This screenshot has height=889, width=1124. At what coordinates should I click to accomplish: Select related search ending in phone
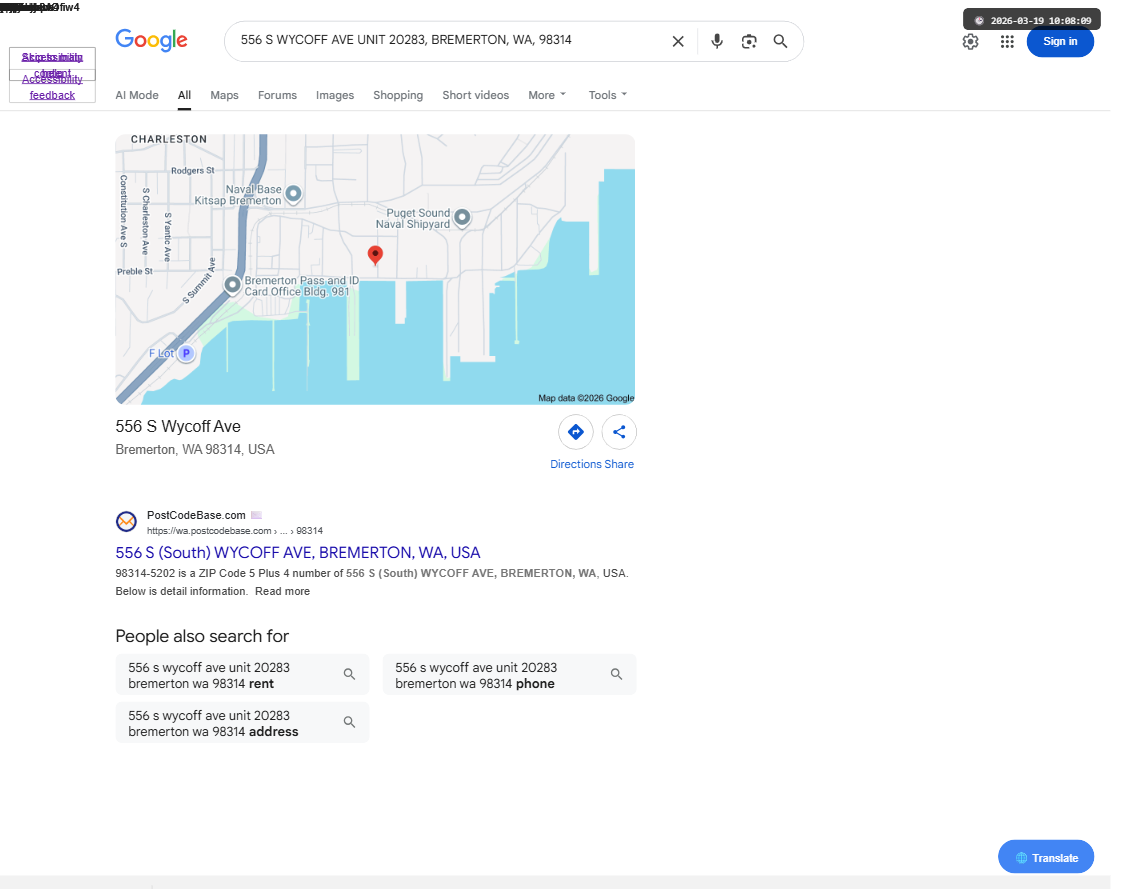[510, 675]
